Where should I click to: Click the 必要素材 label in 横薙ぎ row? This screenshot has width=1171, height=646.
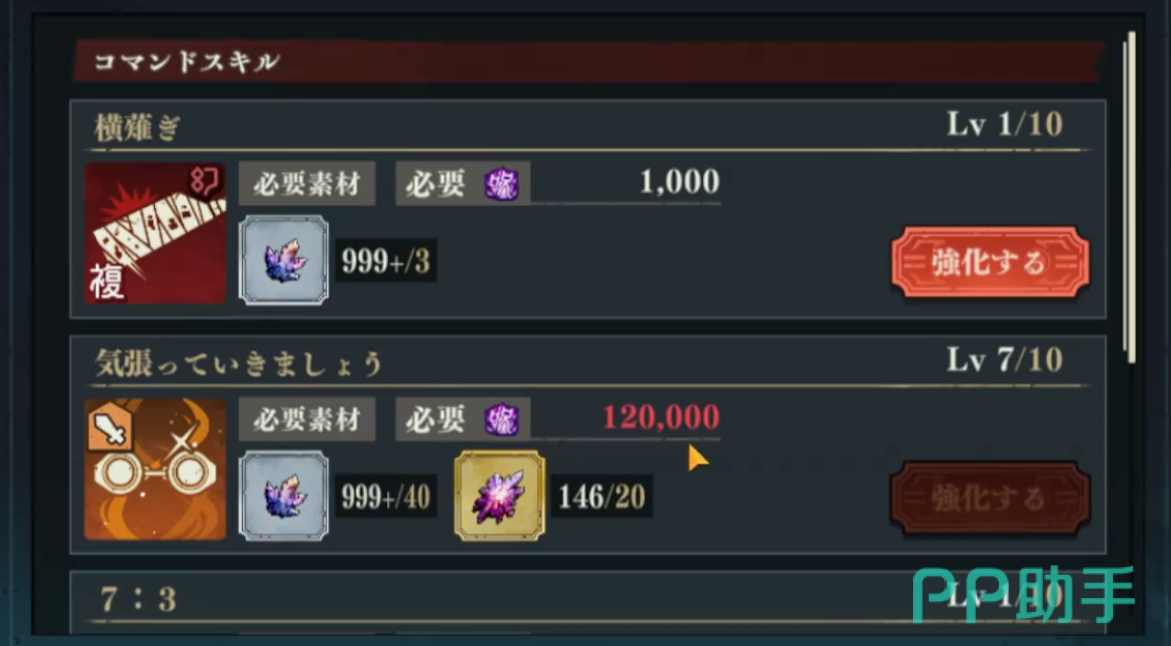(x=307, y=184)
